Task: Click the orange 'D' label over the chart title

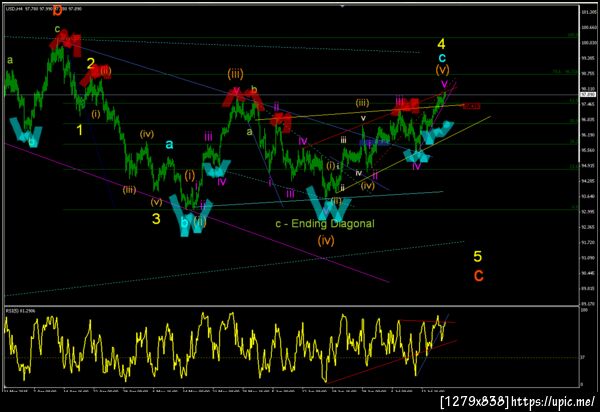Action: (x=57, y=11)
